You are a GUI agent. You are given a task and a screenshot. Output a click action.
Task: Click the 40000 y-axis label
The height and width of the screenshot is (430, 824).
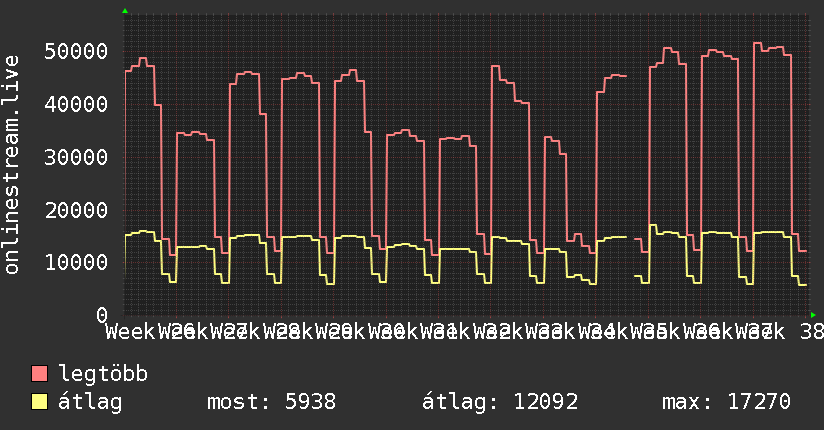76,104
